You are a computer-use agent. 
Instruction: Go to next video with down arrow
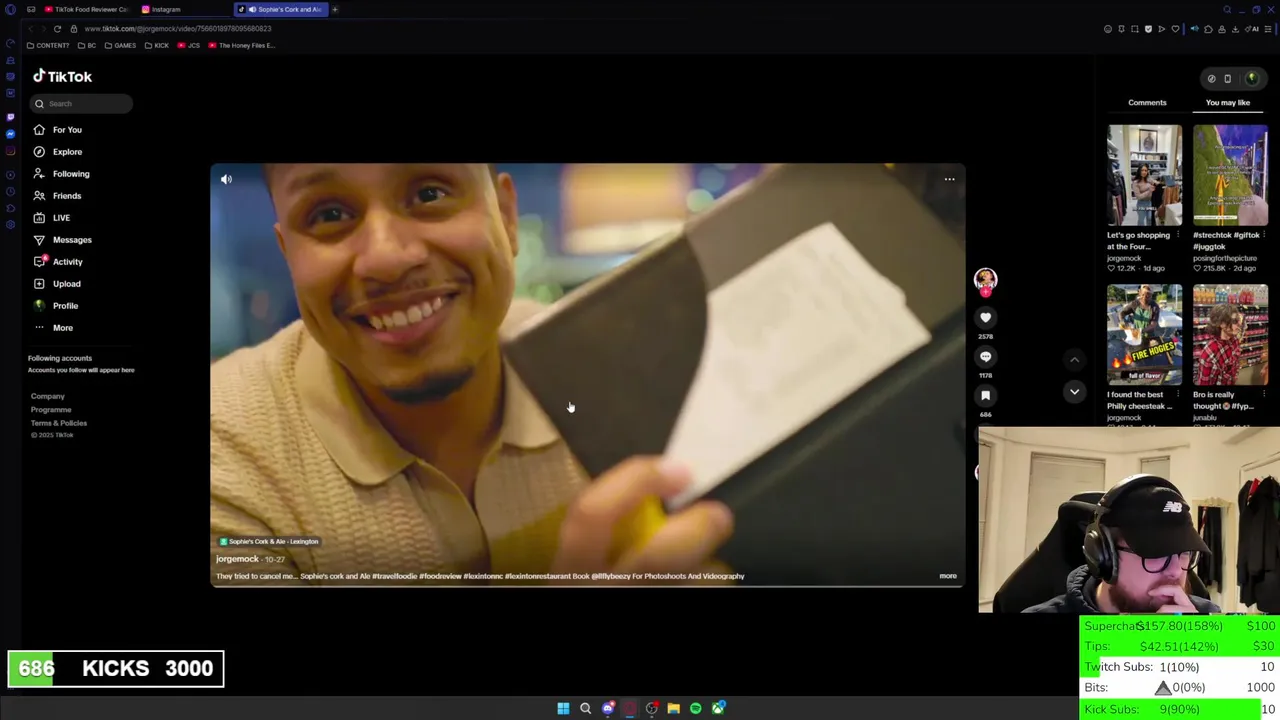(x=1074, y=392)
